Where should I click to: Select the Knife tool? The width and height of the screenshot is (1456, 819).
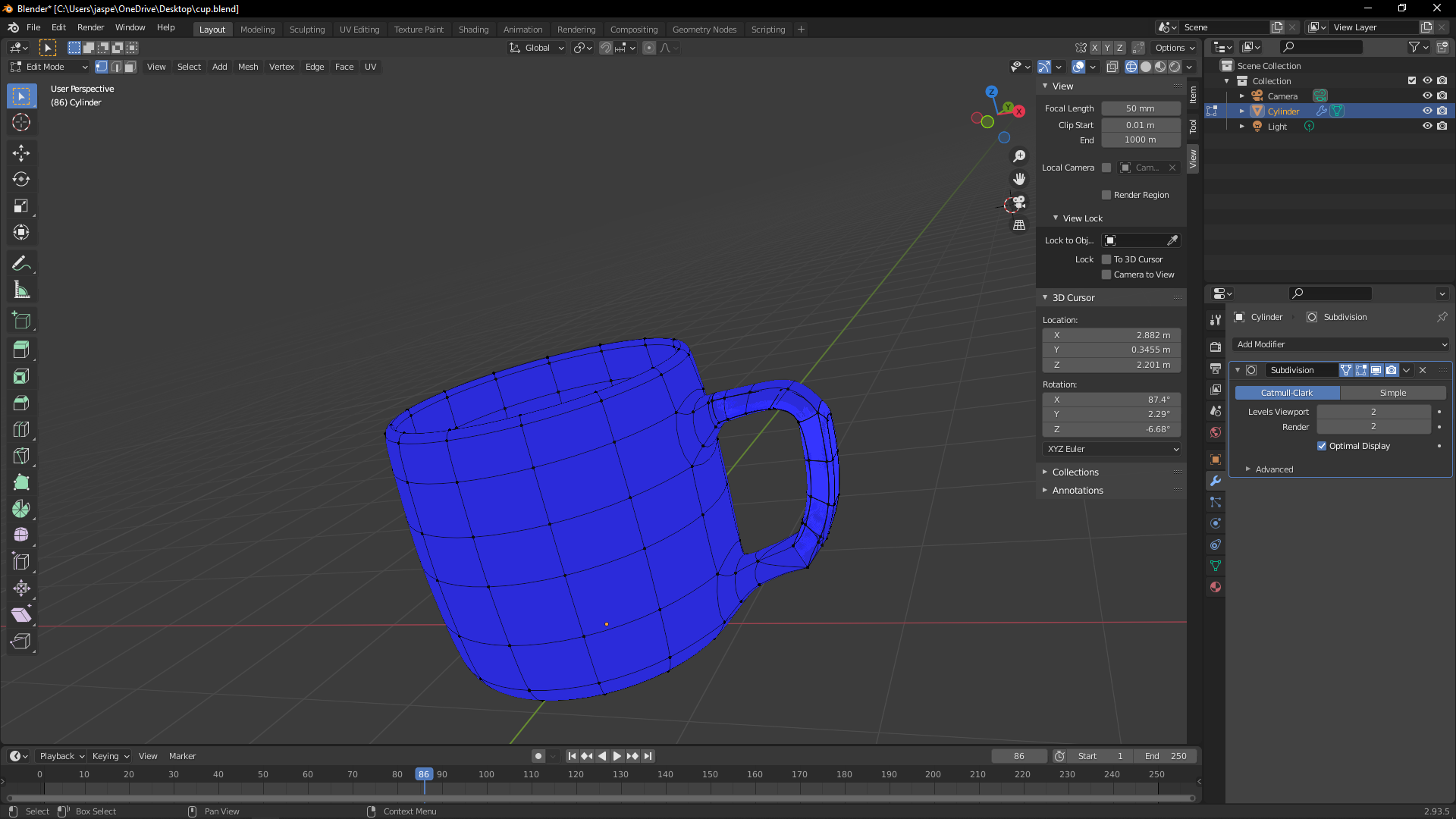[x=21, y=457]
